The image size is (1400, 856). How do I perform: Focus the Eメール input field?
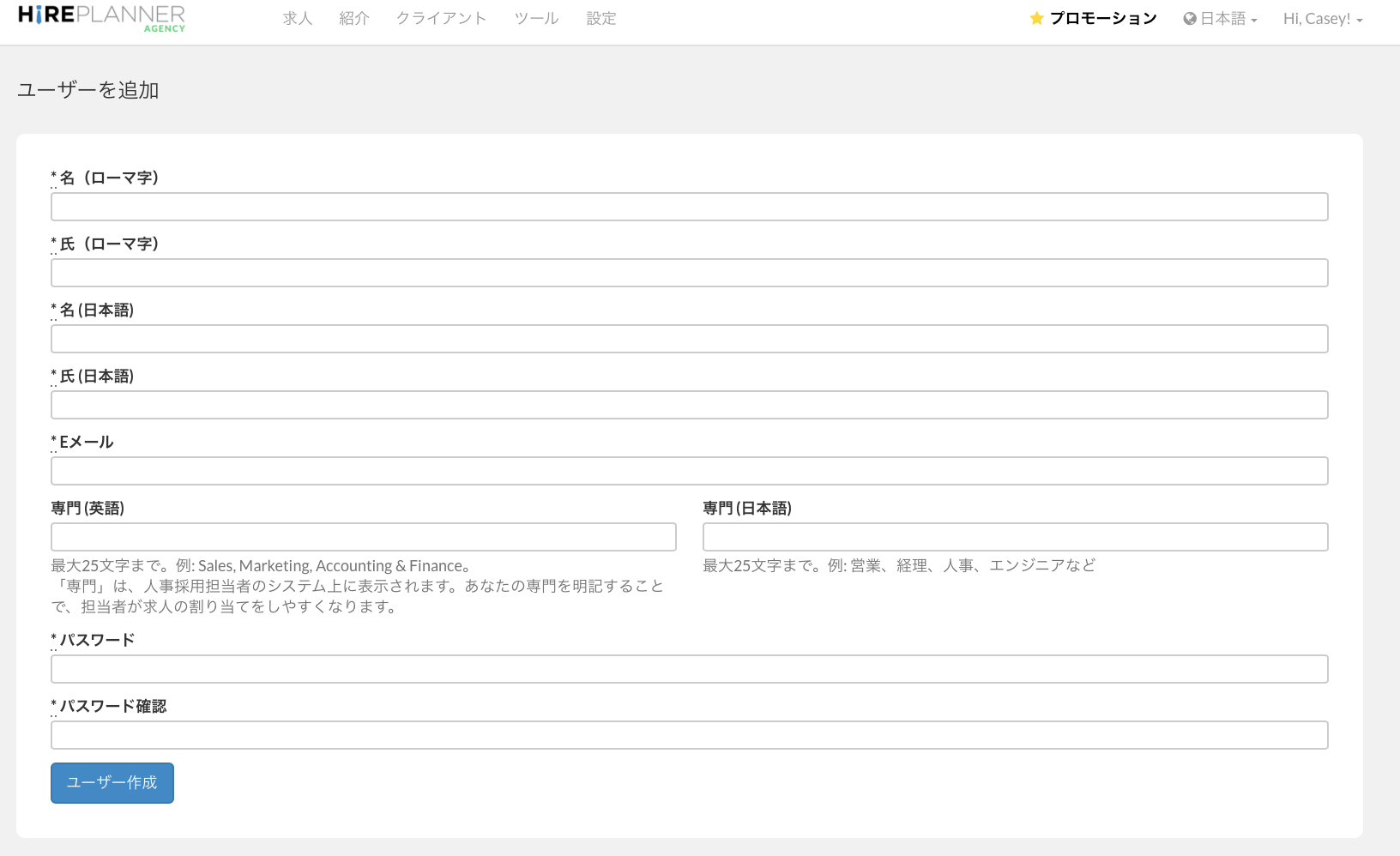point(689,471)
